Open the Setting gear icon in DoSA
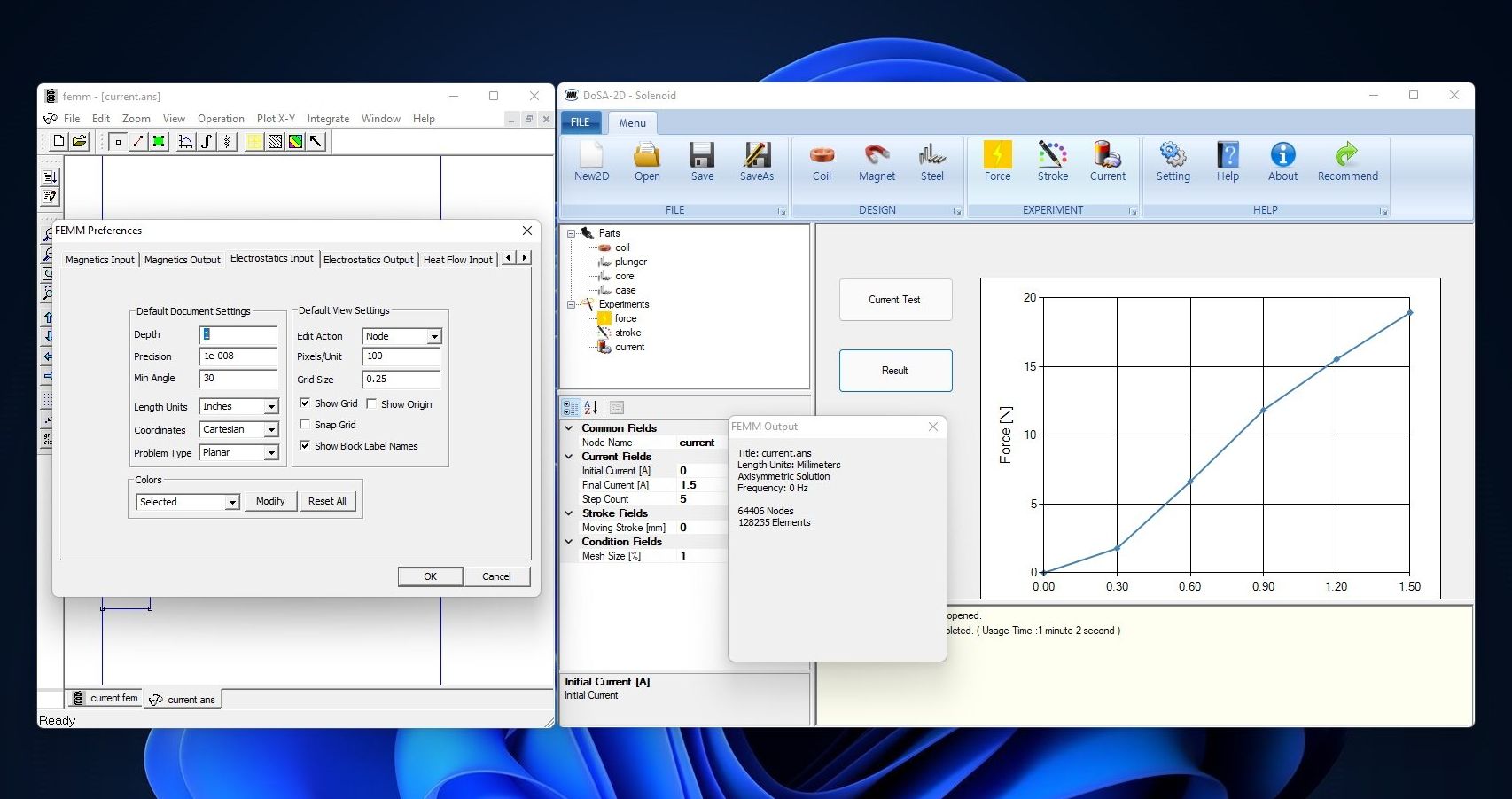The image size is (1512, 799). tap(1173, 162)
